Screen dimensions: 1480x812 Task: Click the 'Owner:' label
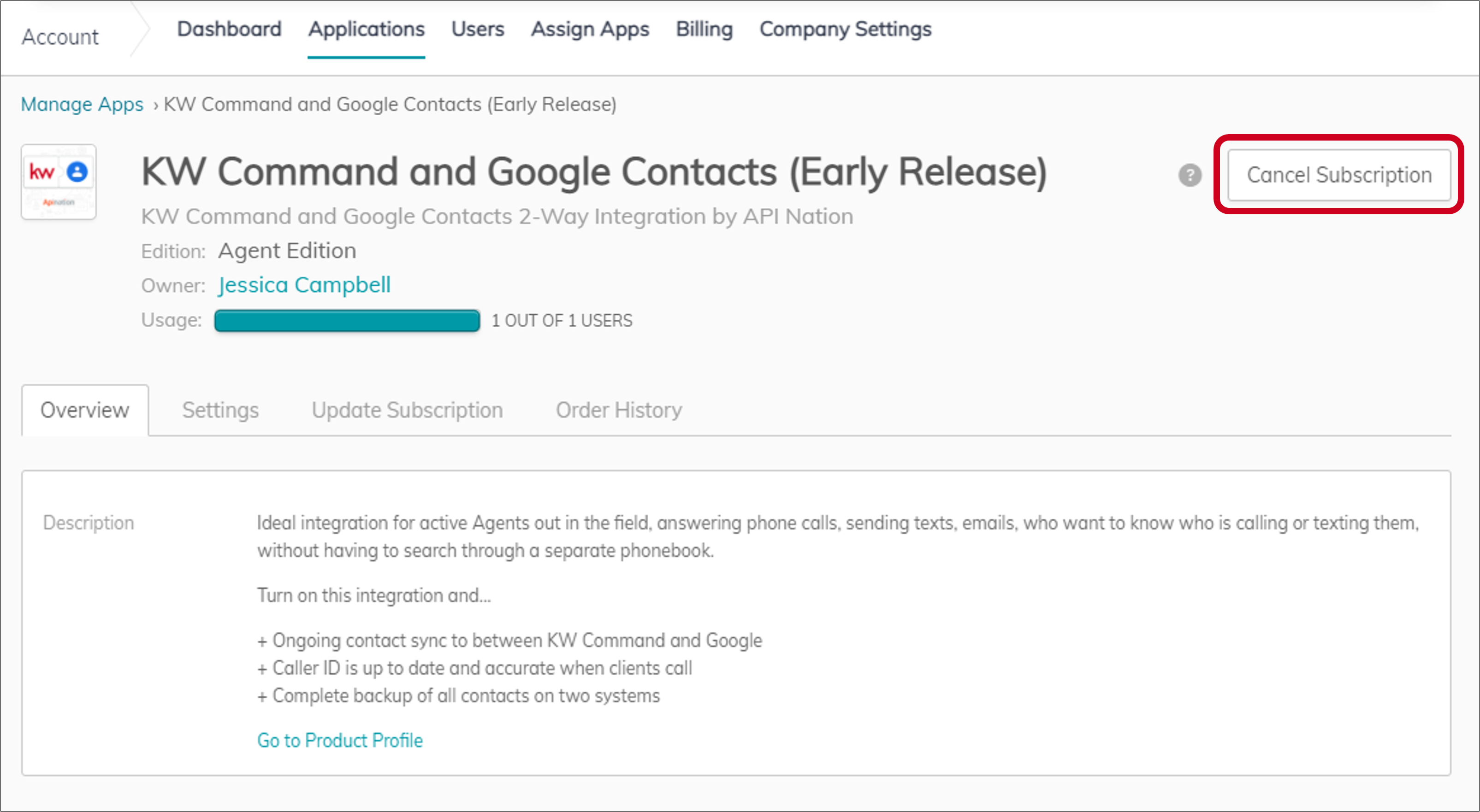pos(173,286)
